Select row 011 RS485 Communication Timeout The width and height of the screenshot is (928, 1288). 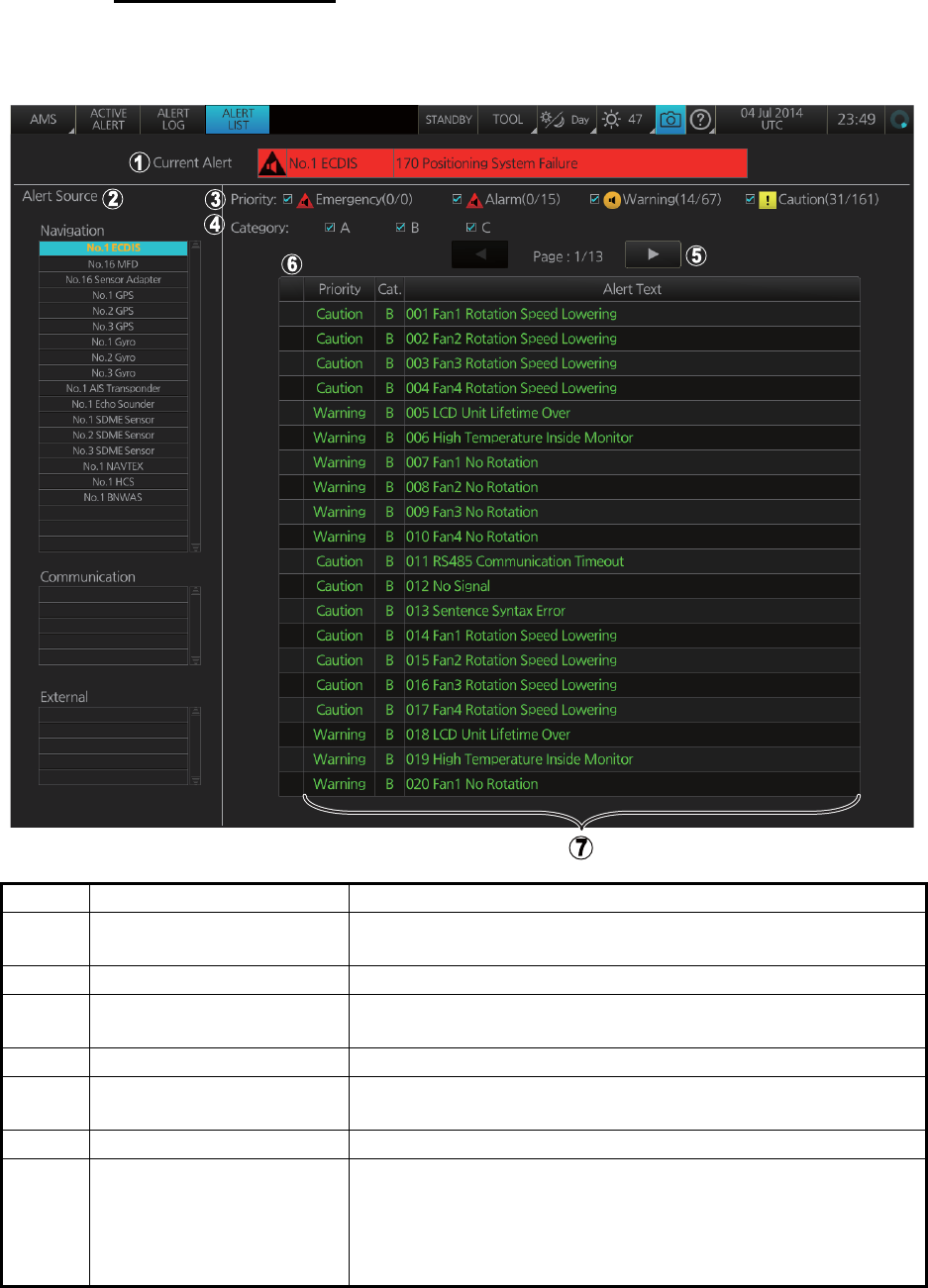click(569, 561)
